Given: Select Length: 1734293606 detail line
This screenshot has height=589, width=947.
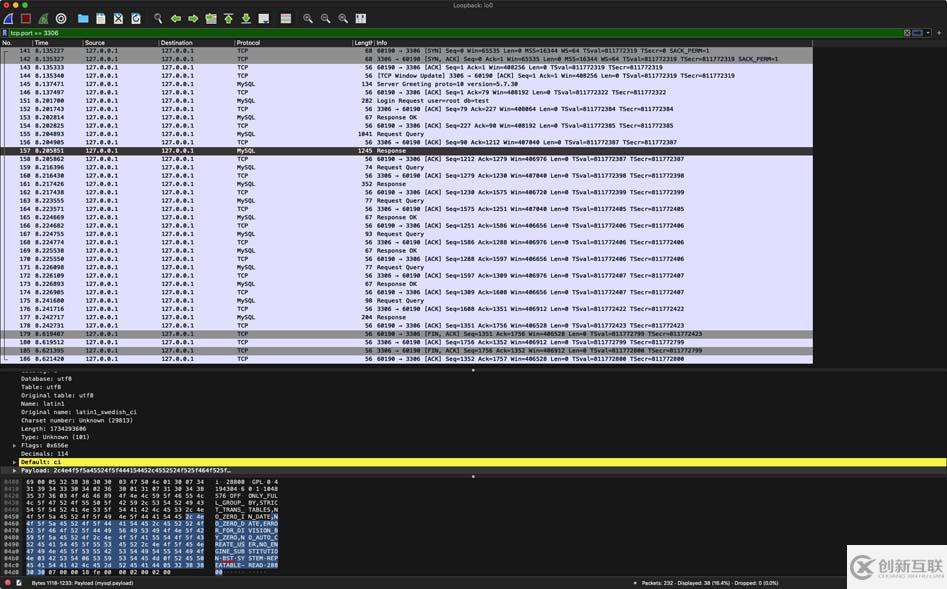Looking at the screenshot, I should point(53,429).
